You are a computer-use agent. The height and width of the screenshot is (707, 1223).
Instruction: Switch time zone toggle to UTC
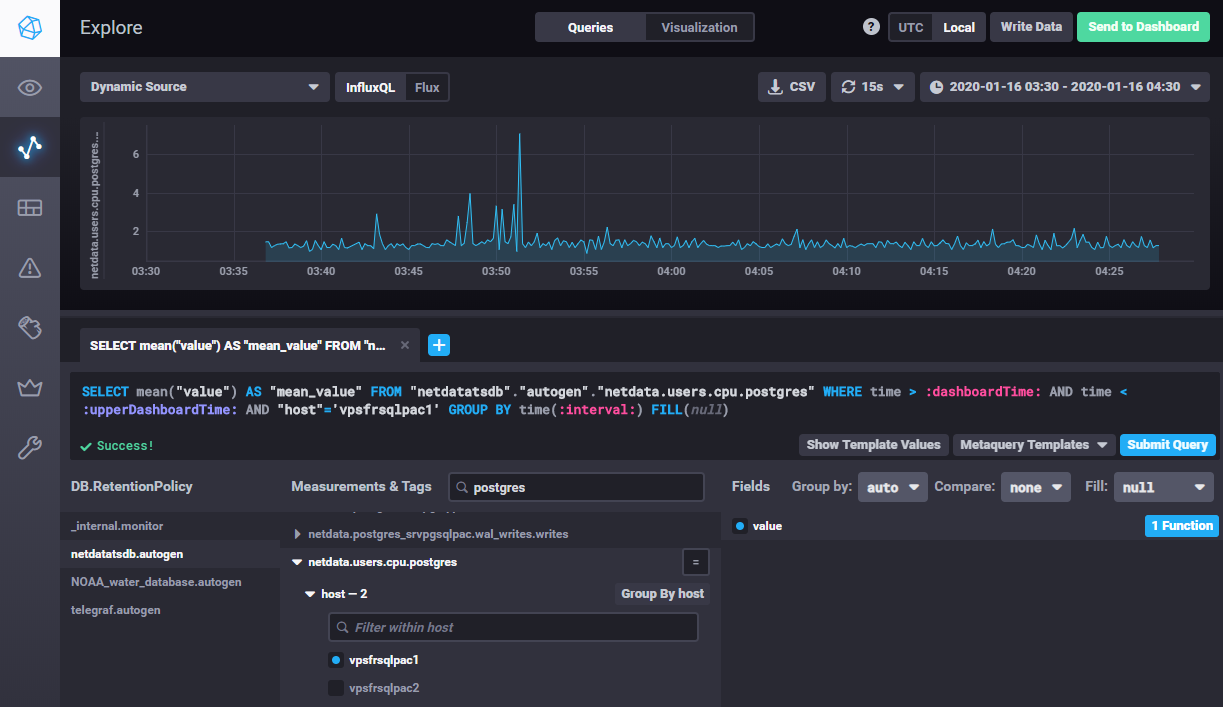click(x=910, y=27)
